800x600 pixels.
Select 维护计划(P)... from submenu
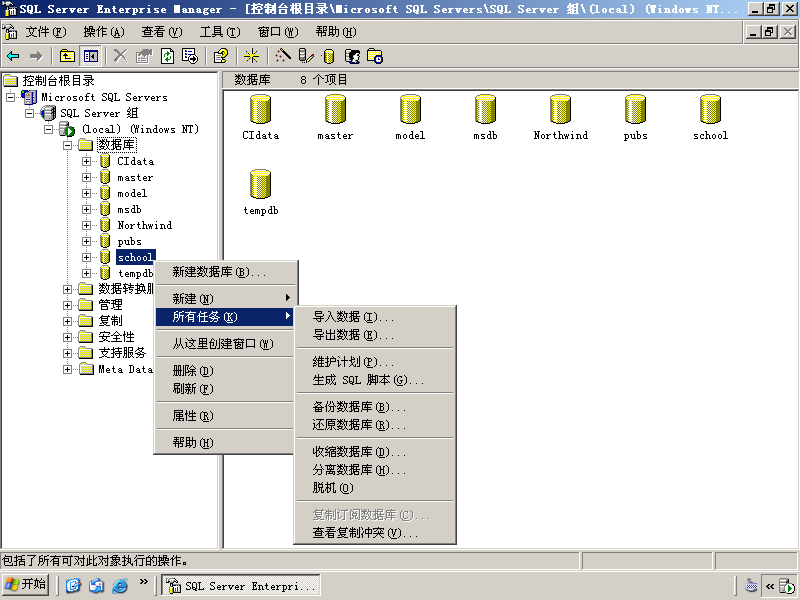point(374,362)
